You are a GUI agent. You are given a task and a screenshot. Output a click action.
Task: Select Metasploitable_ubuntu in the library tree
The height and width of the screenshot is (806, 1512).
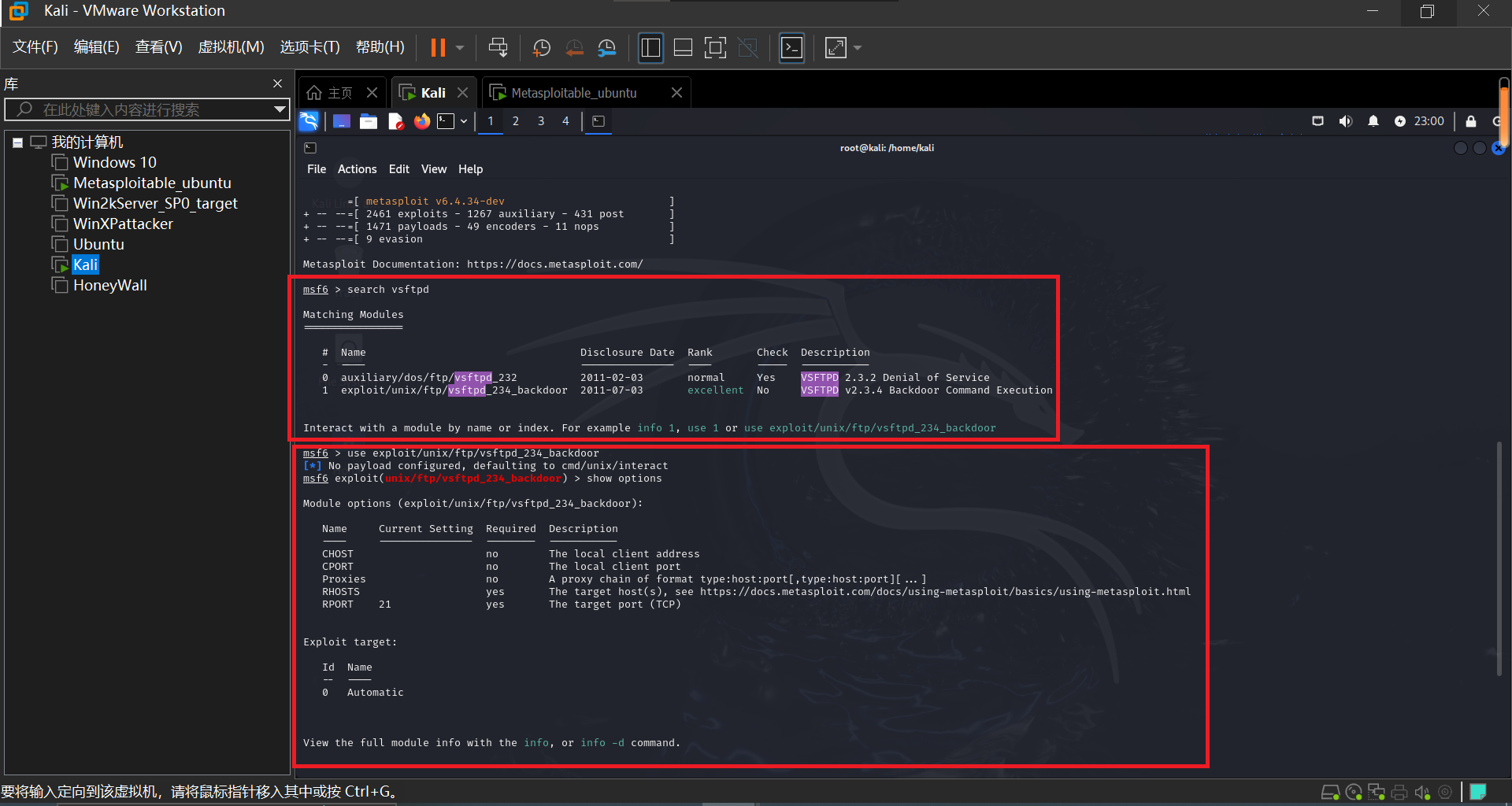(142, 183)
